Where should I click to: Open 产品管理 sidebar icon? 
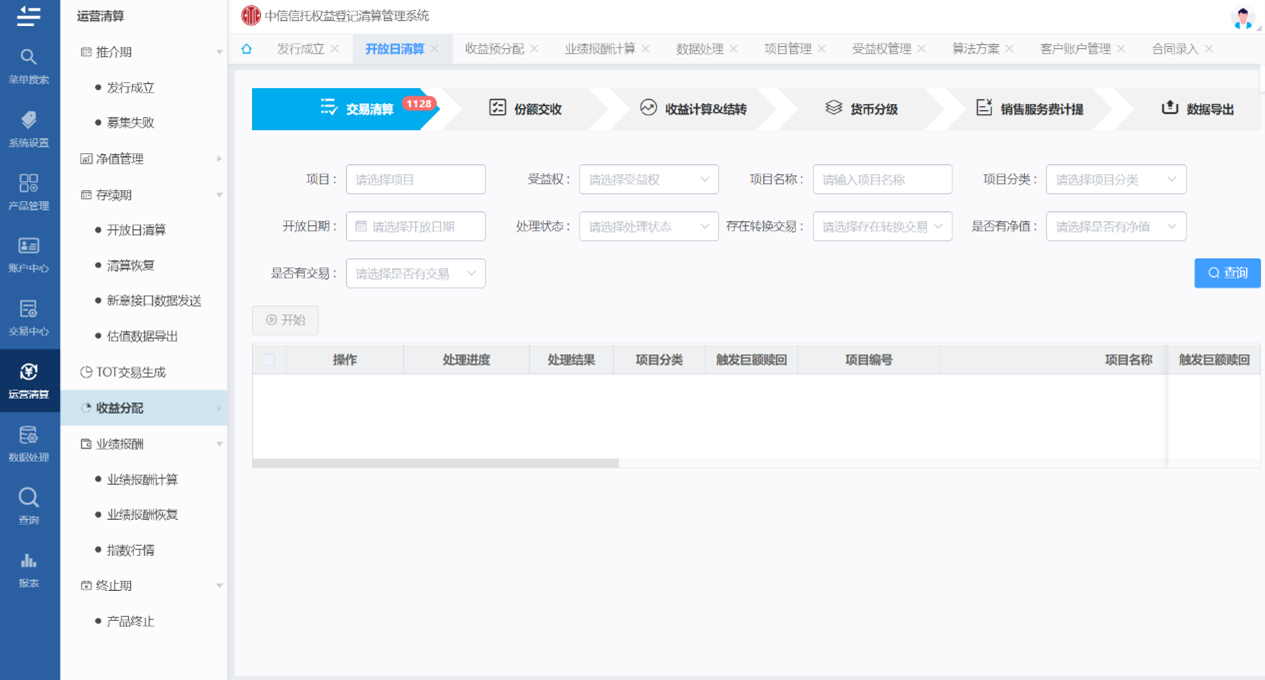pos(29,191)
